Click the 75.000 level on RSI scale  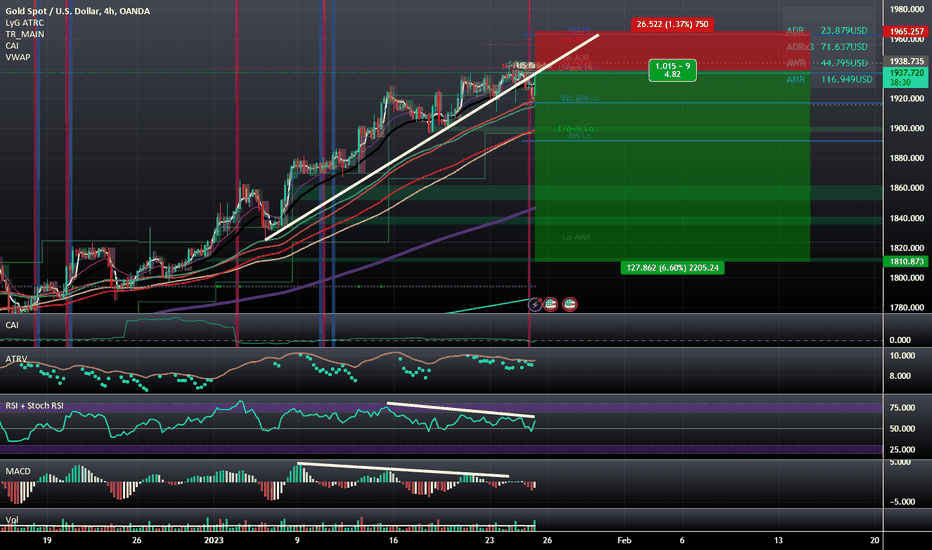pos(902,407)
